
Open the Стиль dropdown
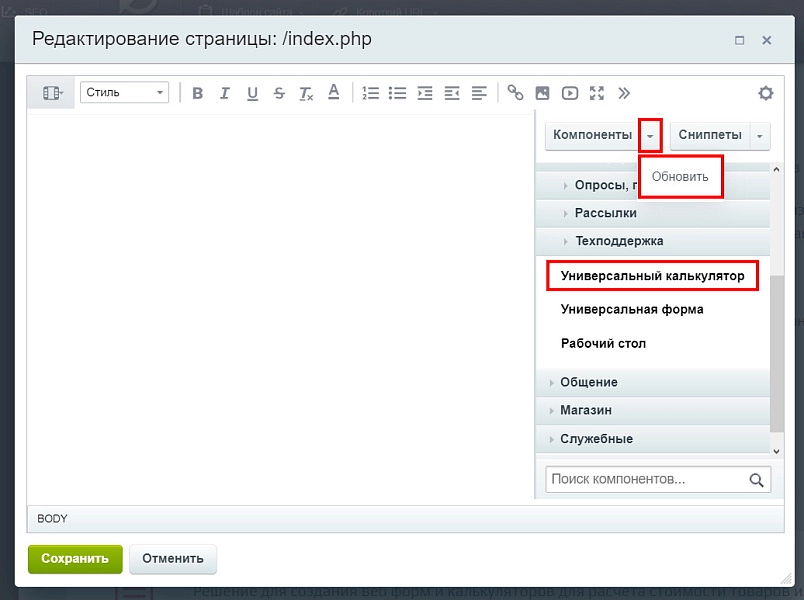coord(125,92)
